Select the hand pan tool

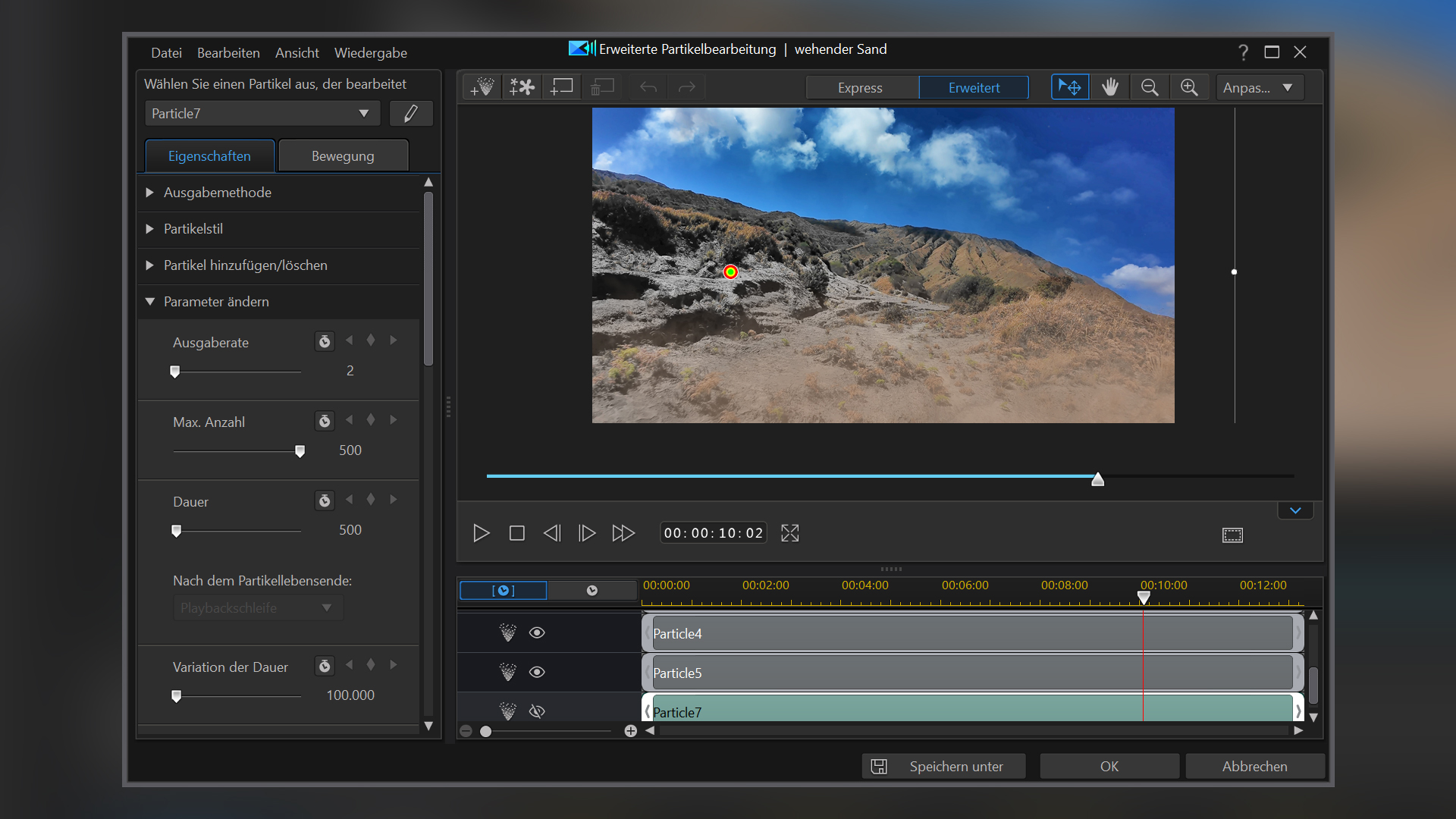1109,87
